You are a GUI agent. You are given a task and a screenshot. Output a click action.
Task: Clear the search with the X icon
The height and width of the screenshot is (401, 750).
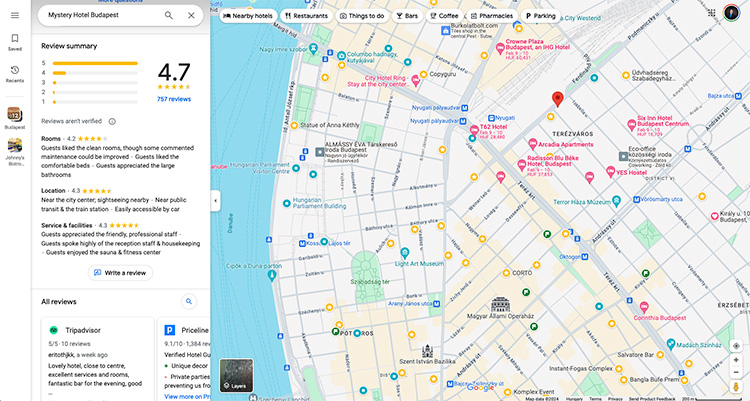point(191,15)
